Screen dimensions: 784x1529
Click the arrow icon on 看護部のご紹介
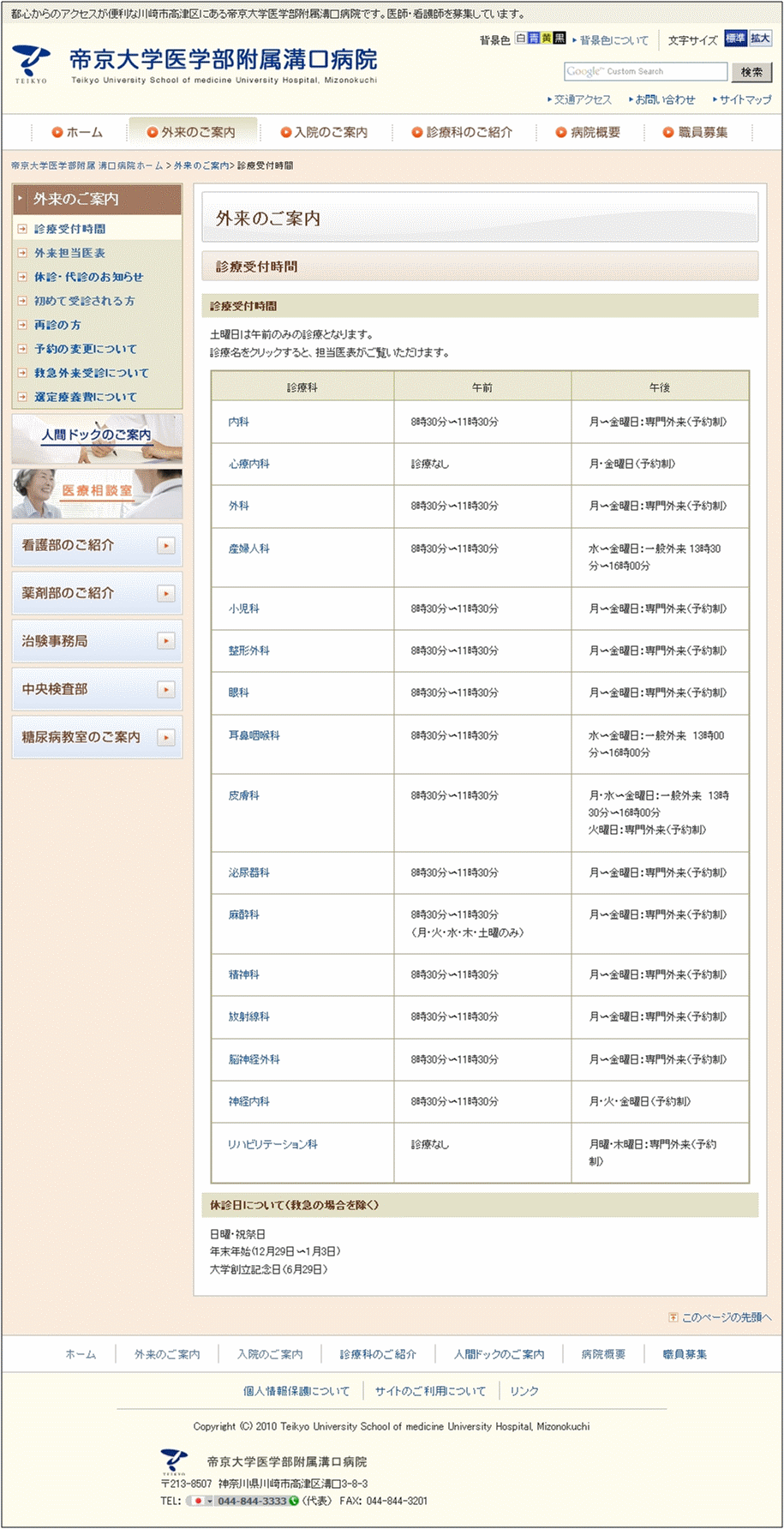[166, 546]
